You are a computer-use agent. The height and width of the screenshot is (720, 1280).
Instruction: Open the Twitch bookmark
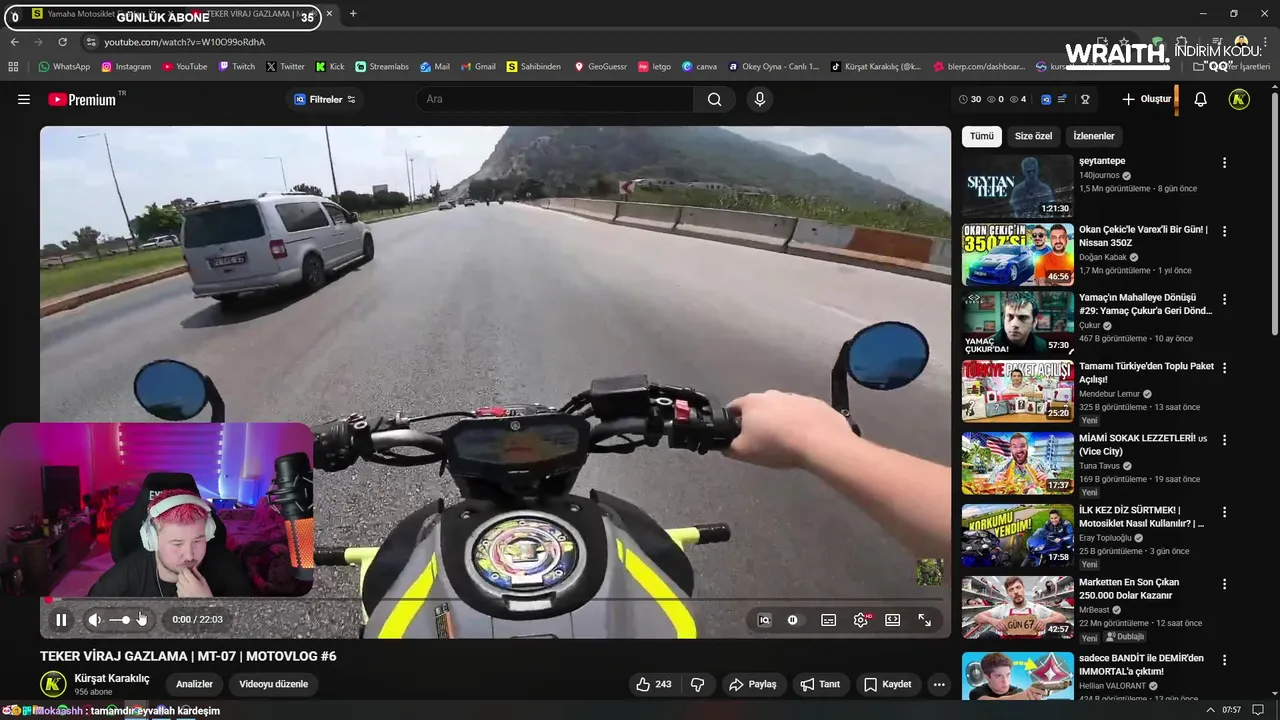click(237, 67)
